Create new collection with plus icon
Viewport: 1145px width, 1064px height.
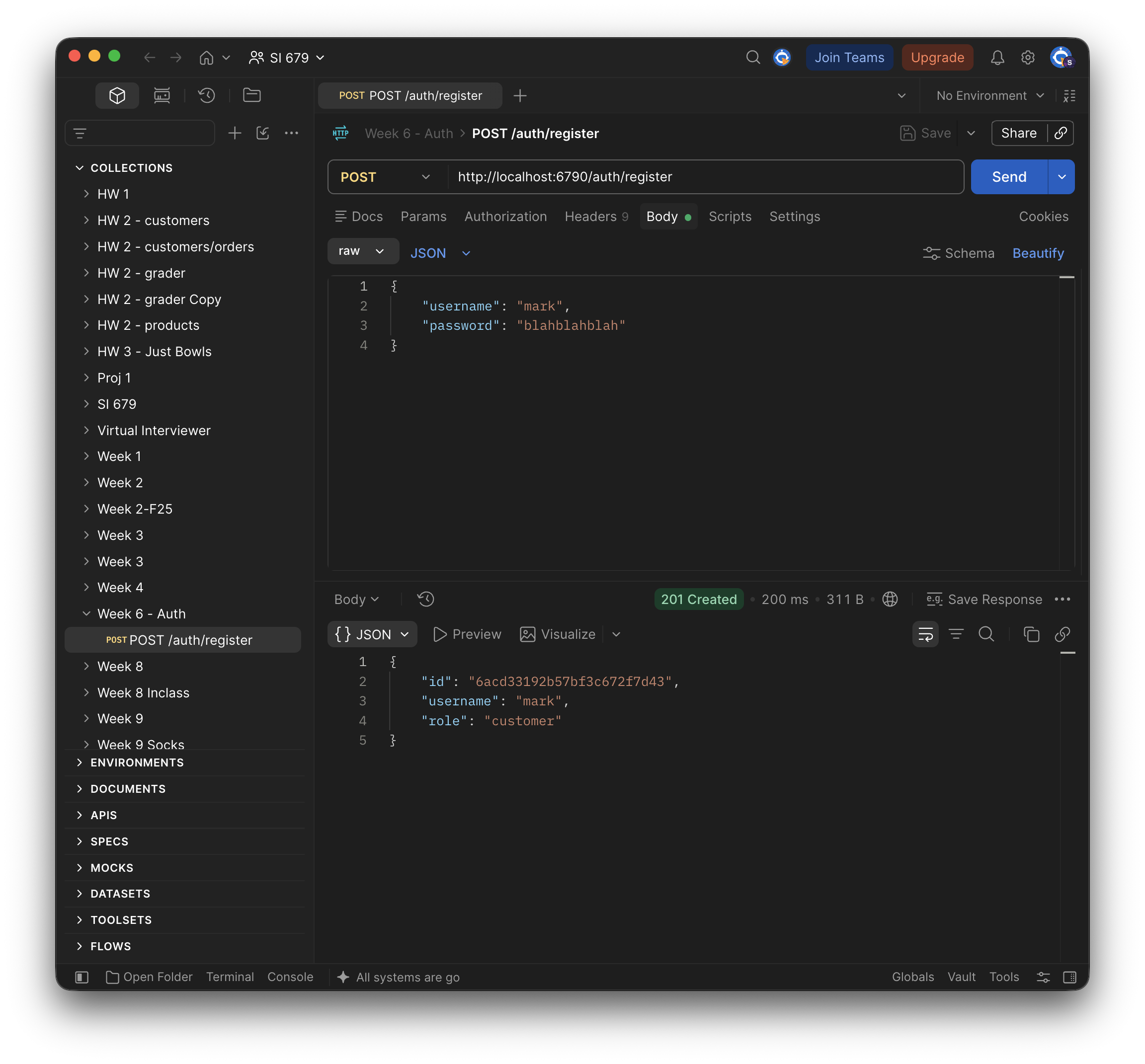[x=235, y=134]
